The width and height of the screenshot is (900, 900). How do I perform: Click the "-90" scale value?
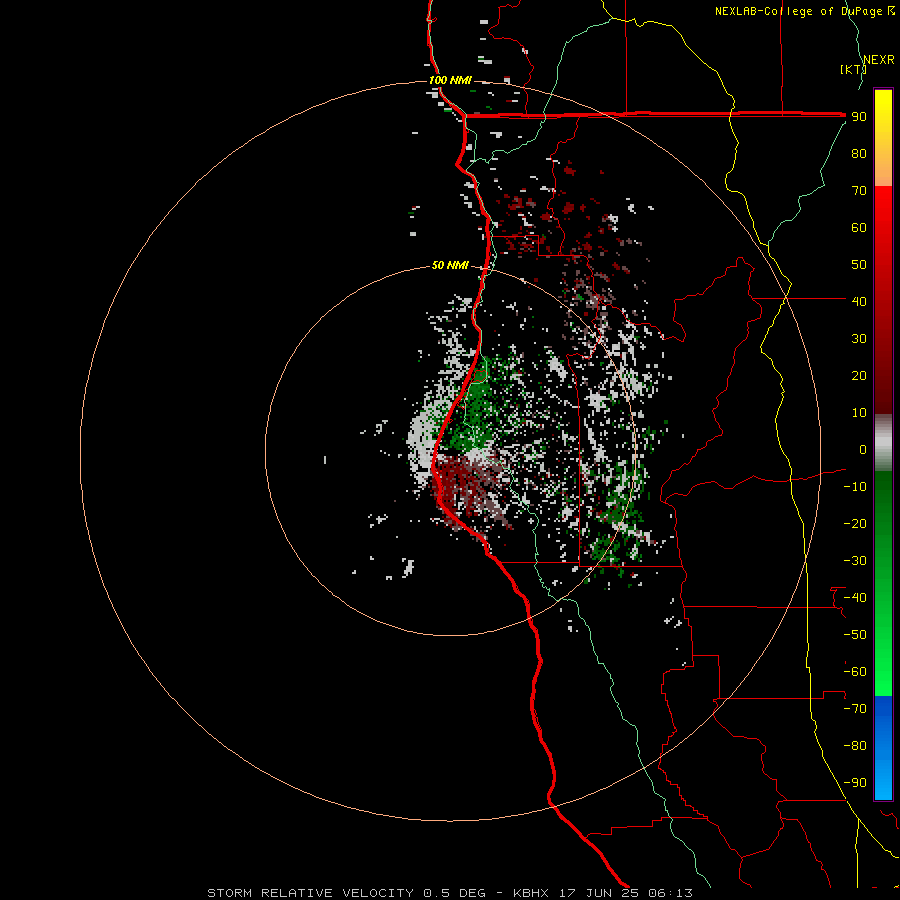coord(855,783)
